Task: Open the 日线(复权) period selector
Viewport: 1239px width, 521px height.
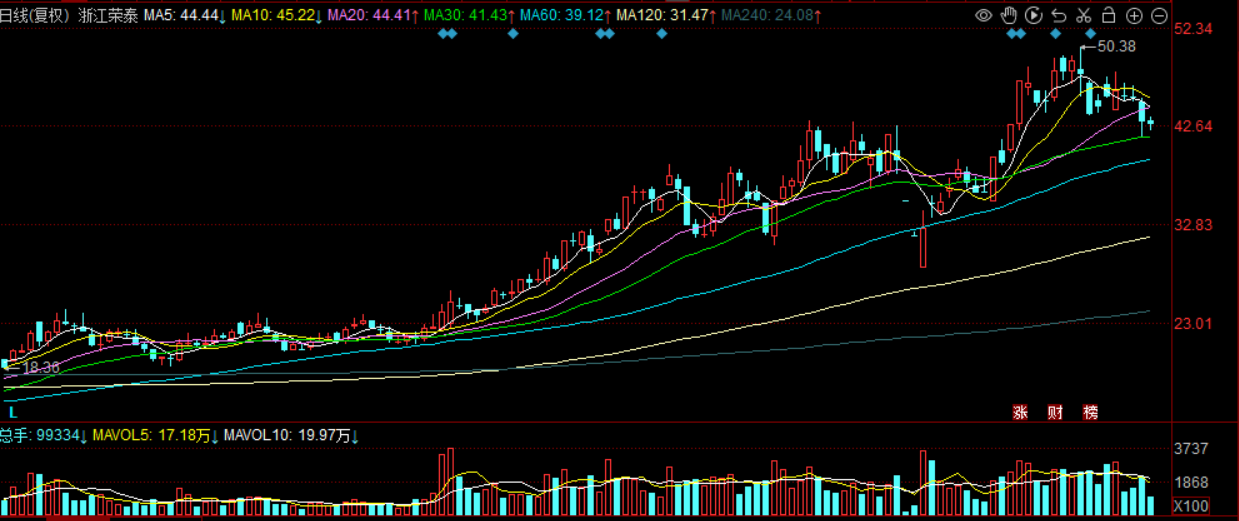Action: [x=35, y=16]
